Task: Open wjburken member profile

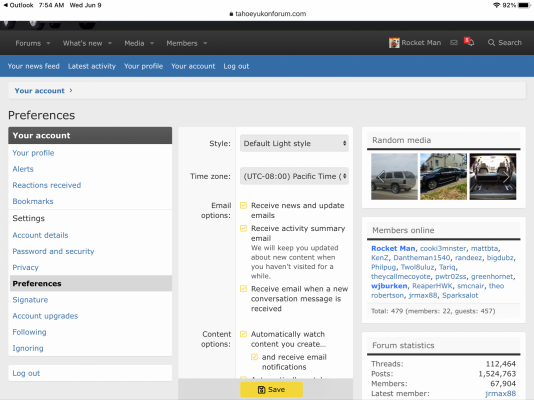Action: [x=389, y=286]
